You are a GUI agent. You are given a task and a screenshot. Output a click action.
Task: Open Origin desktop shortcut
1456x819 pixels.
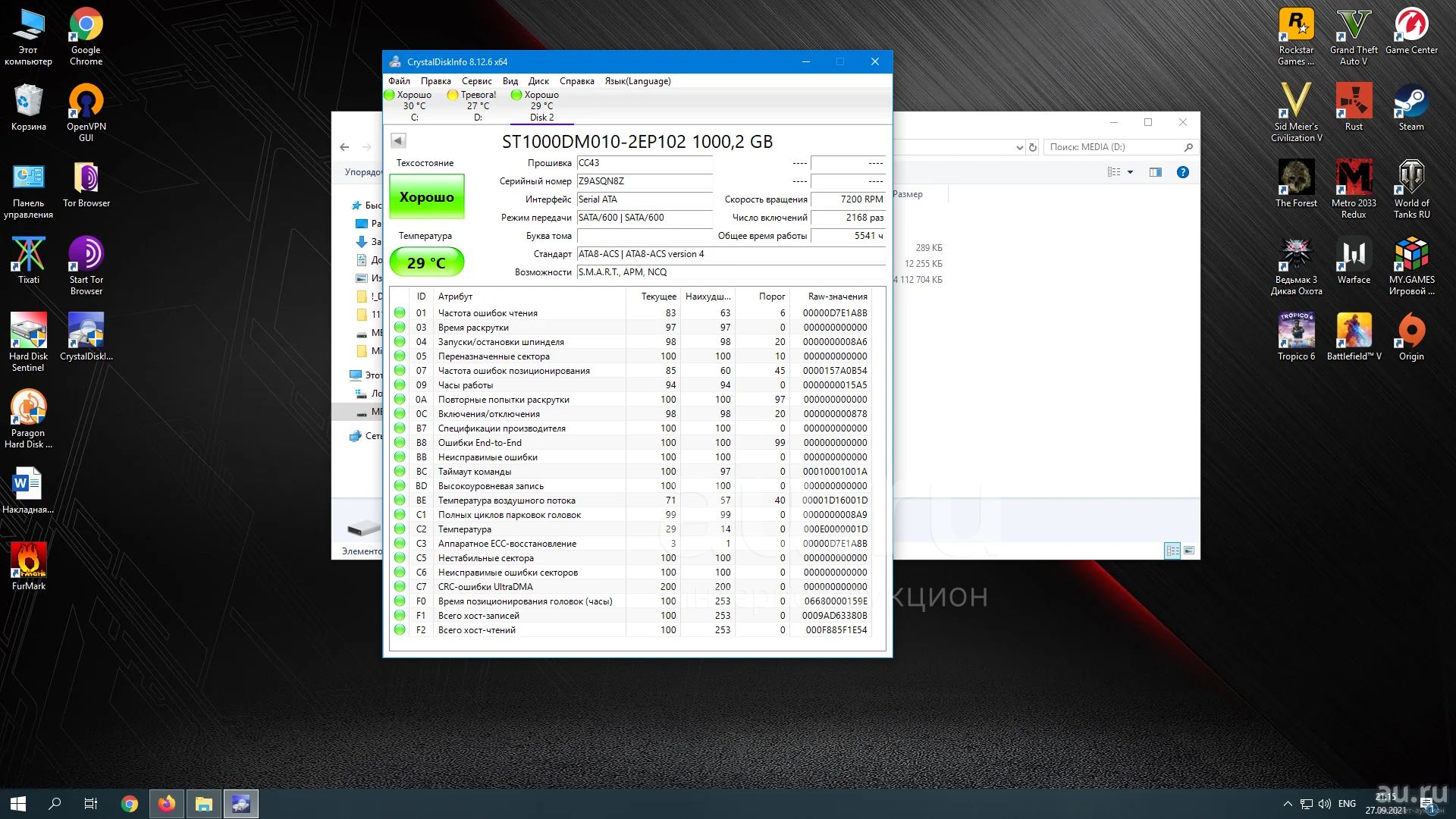(1411, 337)
